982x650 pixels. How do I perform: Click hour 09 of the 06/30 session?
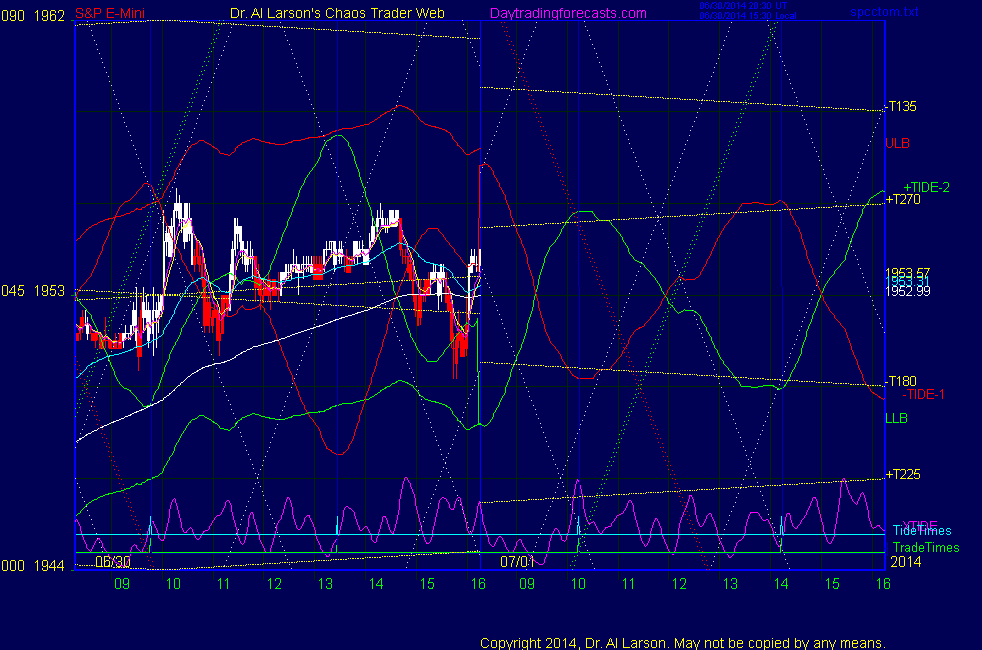(x=121, y=584)
